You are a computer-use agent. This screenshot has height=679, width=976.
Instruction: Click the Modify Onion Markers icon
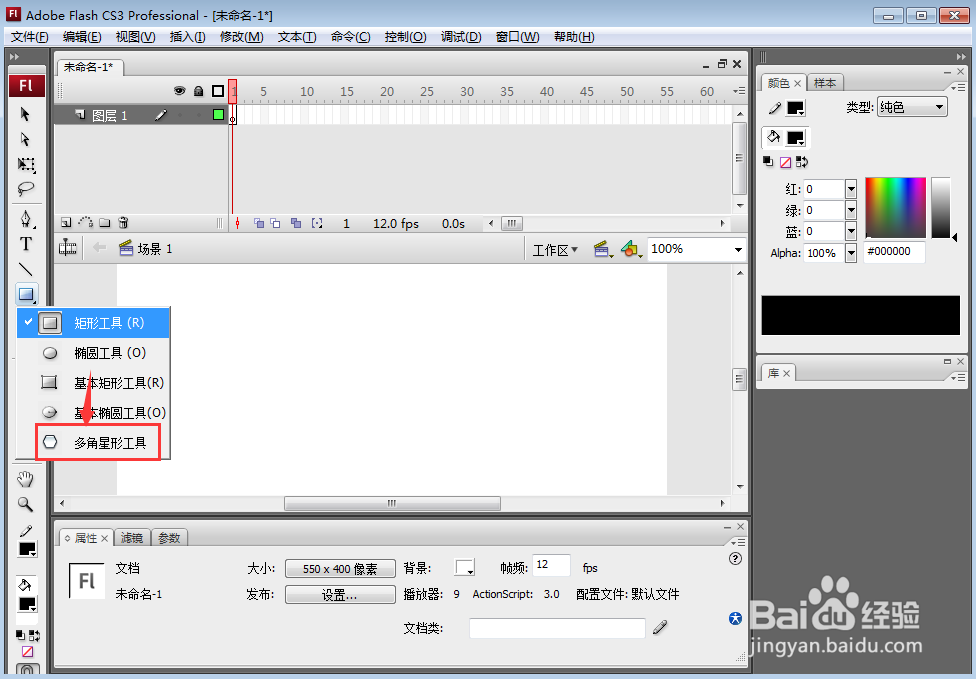click(317, 223)
